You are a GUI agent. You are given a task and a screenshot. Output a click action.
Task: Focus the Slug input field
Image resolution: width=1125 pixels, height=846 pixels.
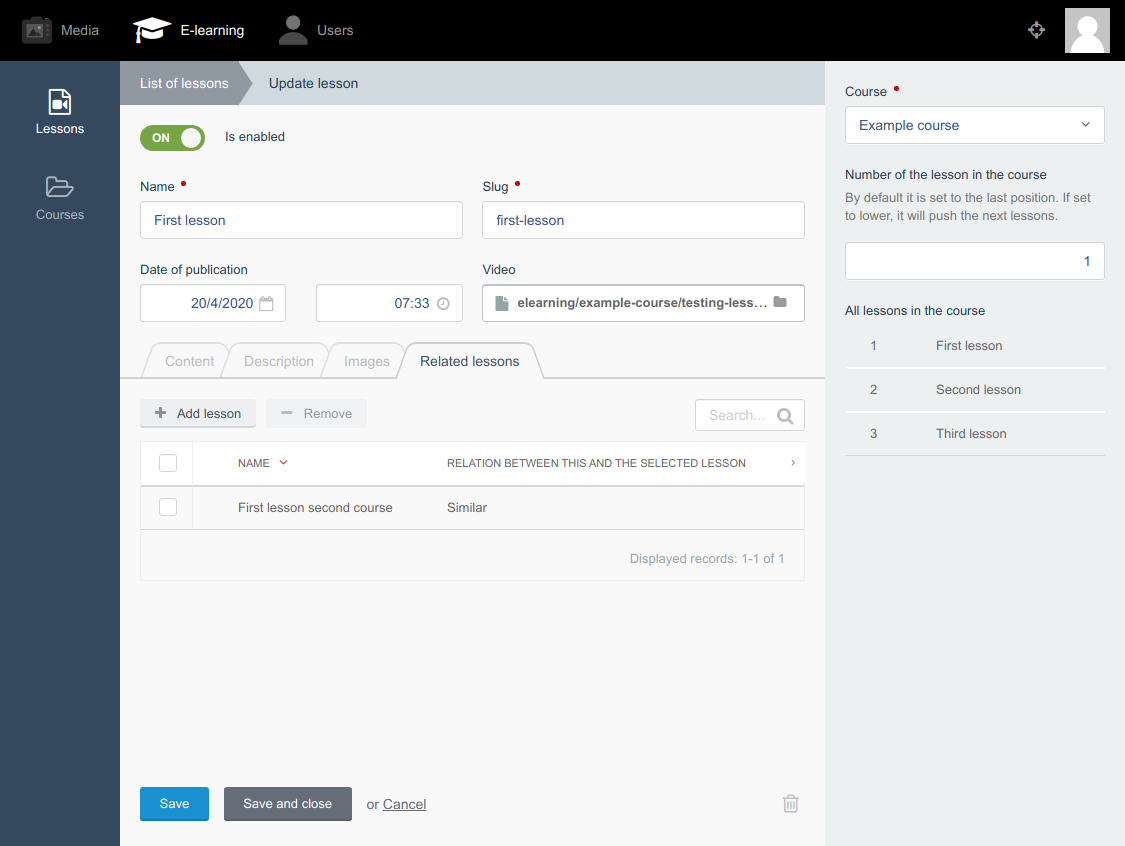[x=644, y=220]
